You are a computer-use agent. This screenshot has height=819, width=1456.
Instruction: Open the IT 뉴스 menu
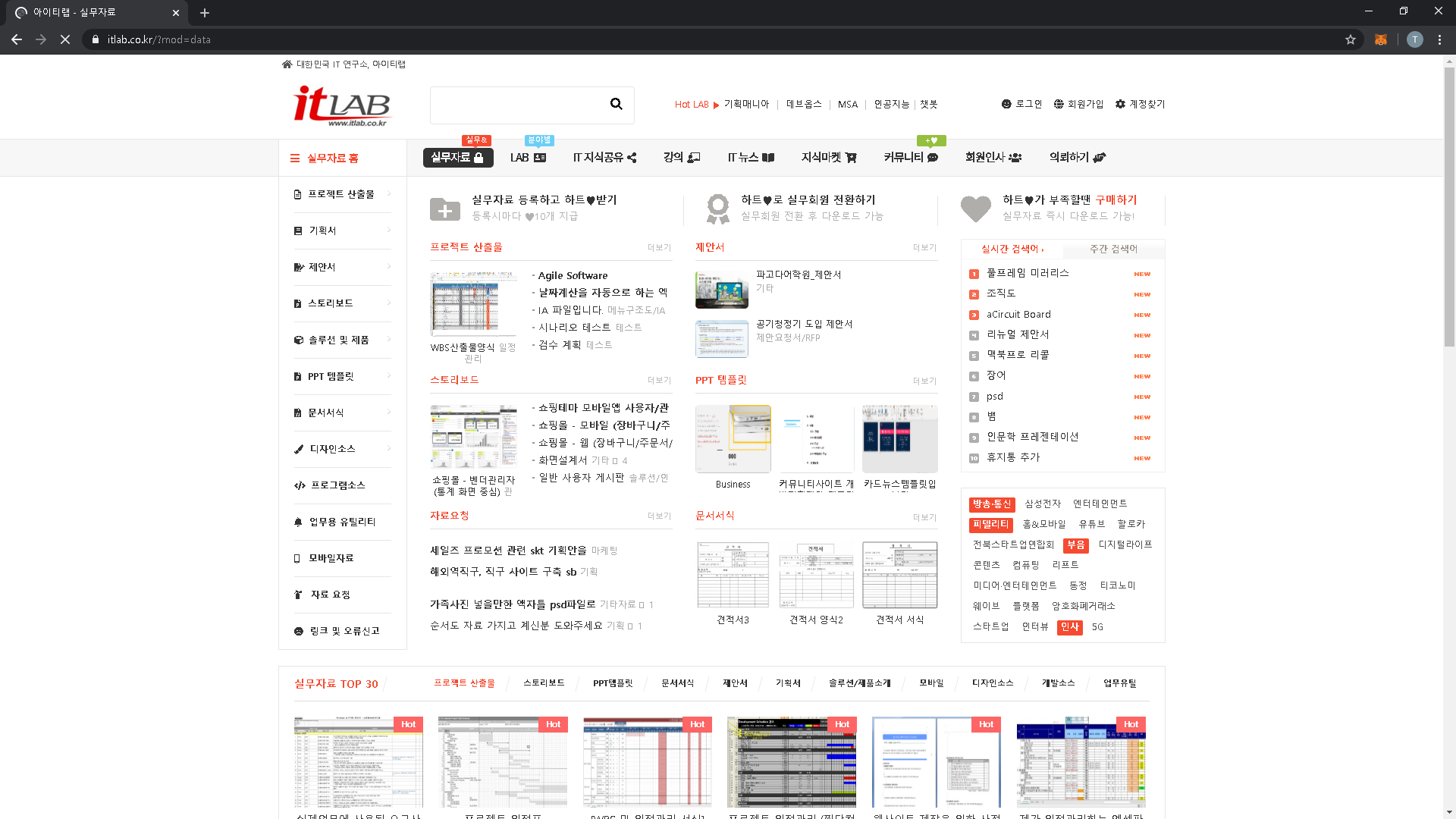[750, 158]
